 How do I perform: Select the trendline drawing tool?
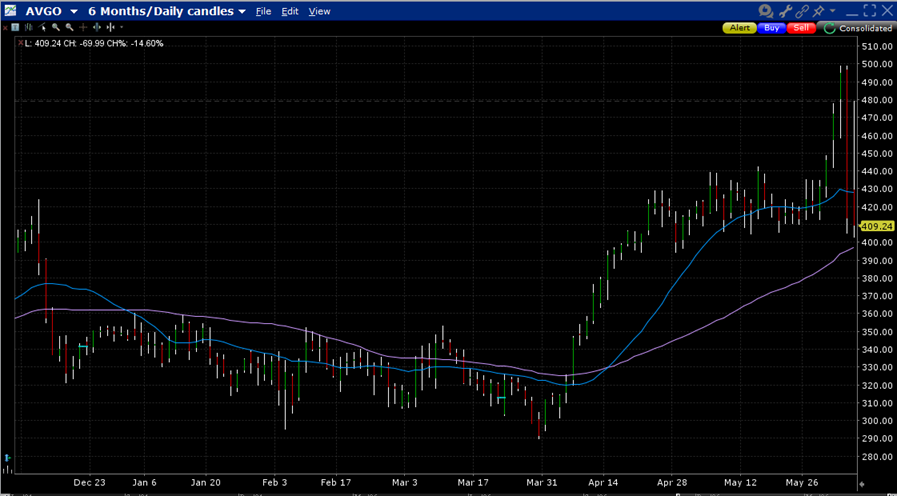click(x=42, y=27)
